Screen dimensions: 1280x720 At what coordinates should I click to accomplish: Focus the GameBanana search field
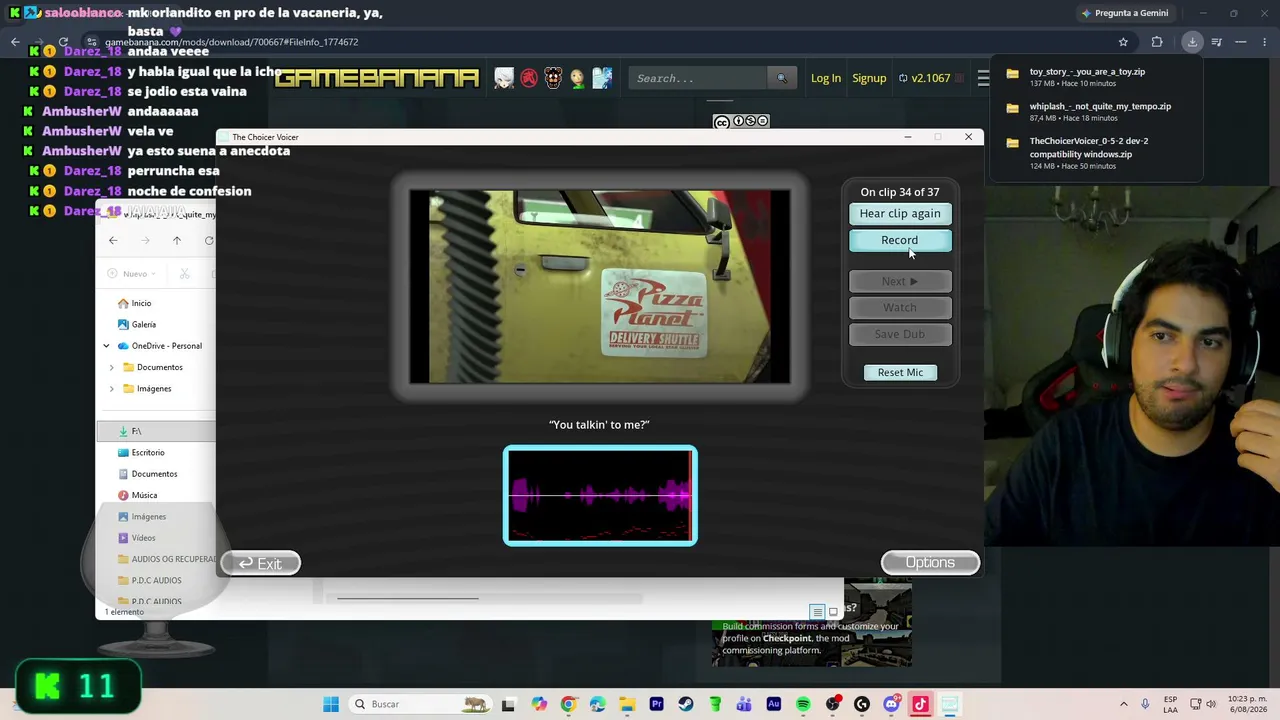698,78
